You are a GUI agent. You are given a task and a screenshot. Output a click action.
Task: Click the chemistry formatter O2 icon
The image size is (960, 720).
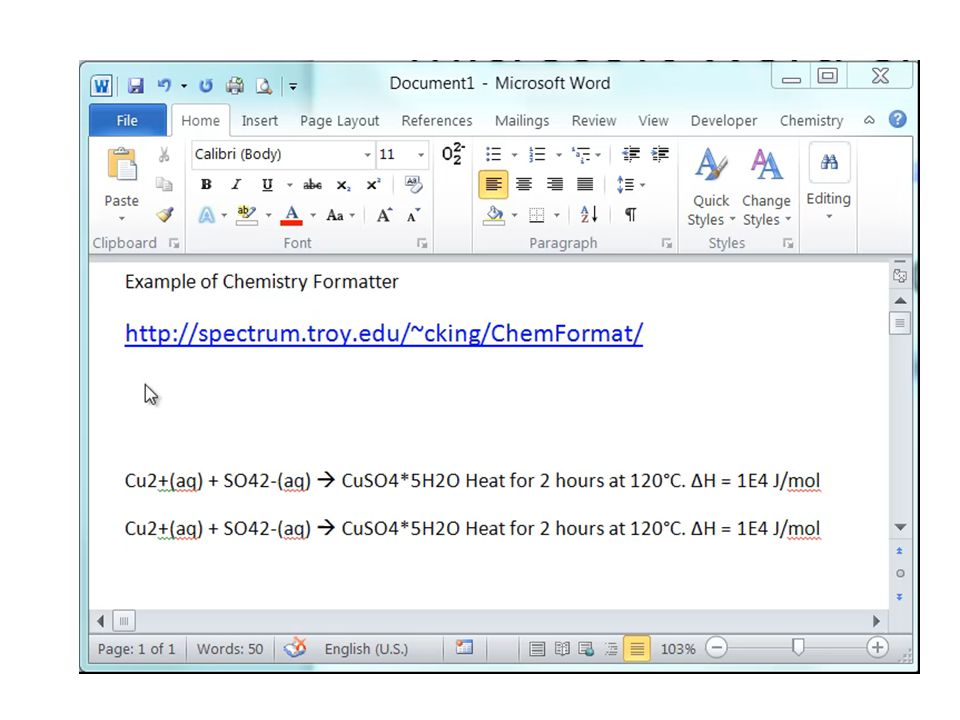point(453,154)
